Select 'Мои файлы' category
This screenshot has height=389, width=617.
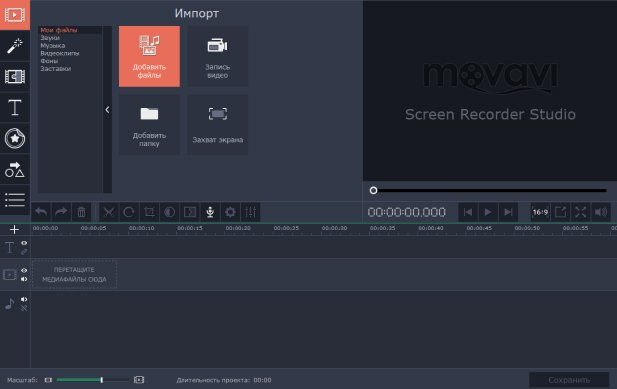(59, 30)
